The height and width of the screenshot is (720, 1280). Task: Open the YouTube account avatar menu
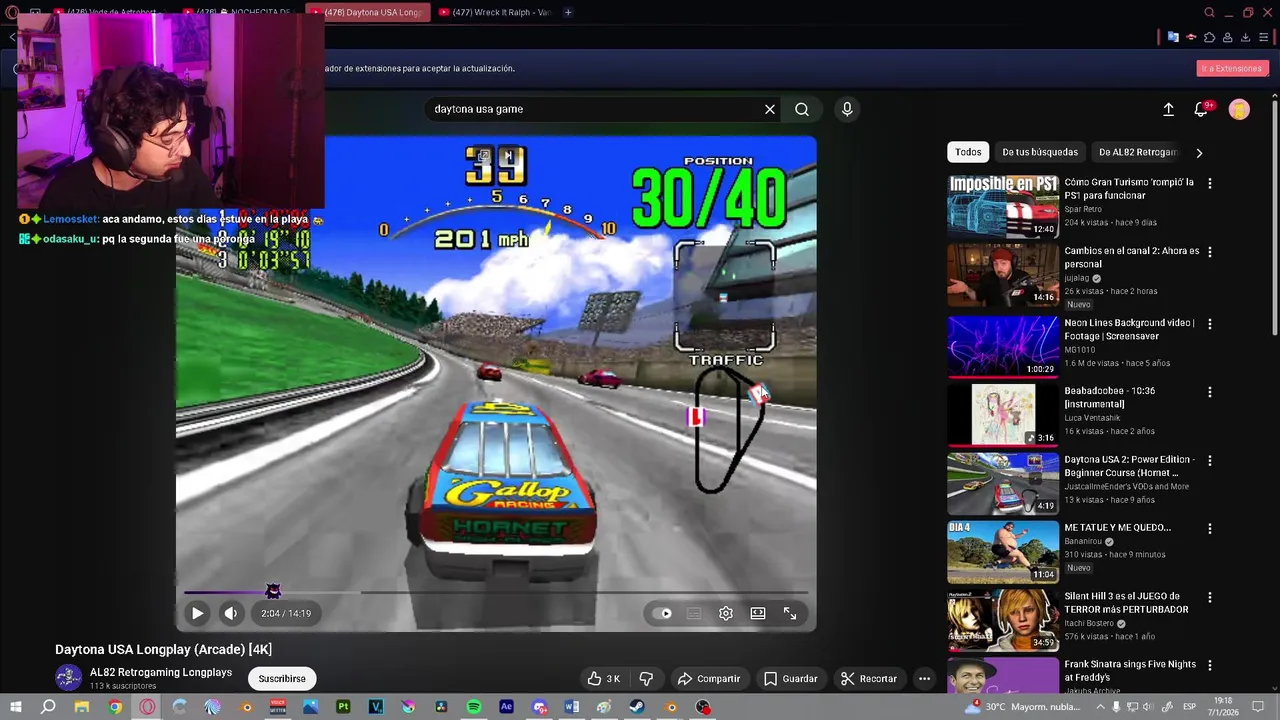(1239, 109)
